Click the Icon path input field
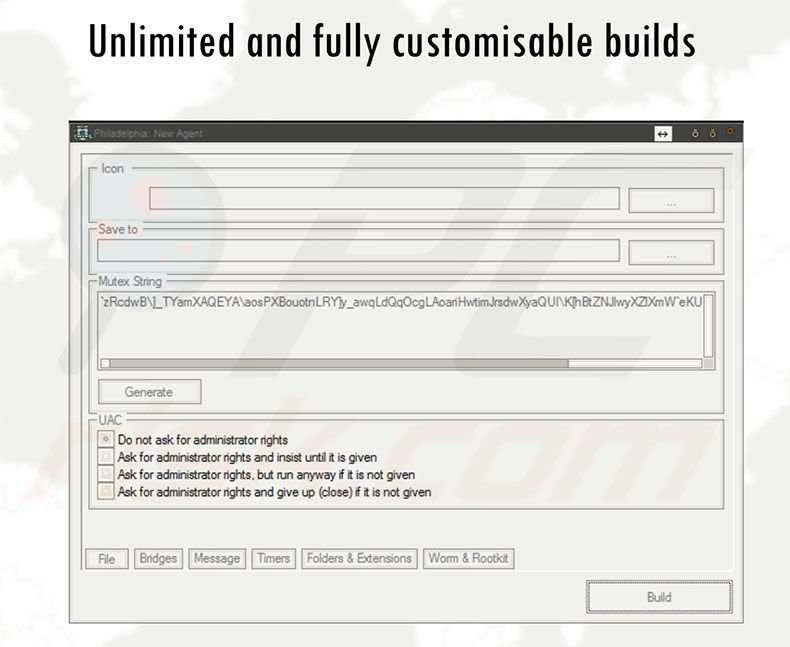This screenshot has height=647, width=790. [x=384, y=199]
